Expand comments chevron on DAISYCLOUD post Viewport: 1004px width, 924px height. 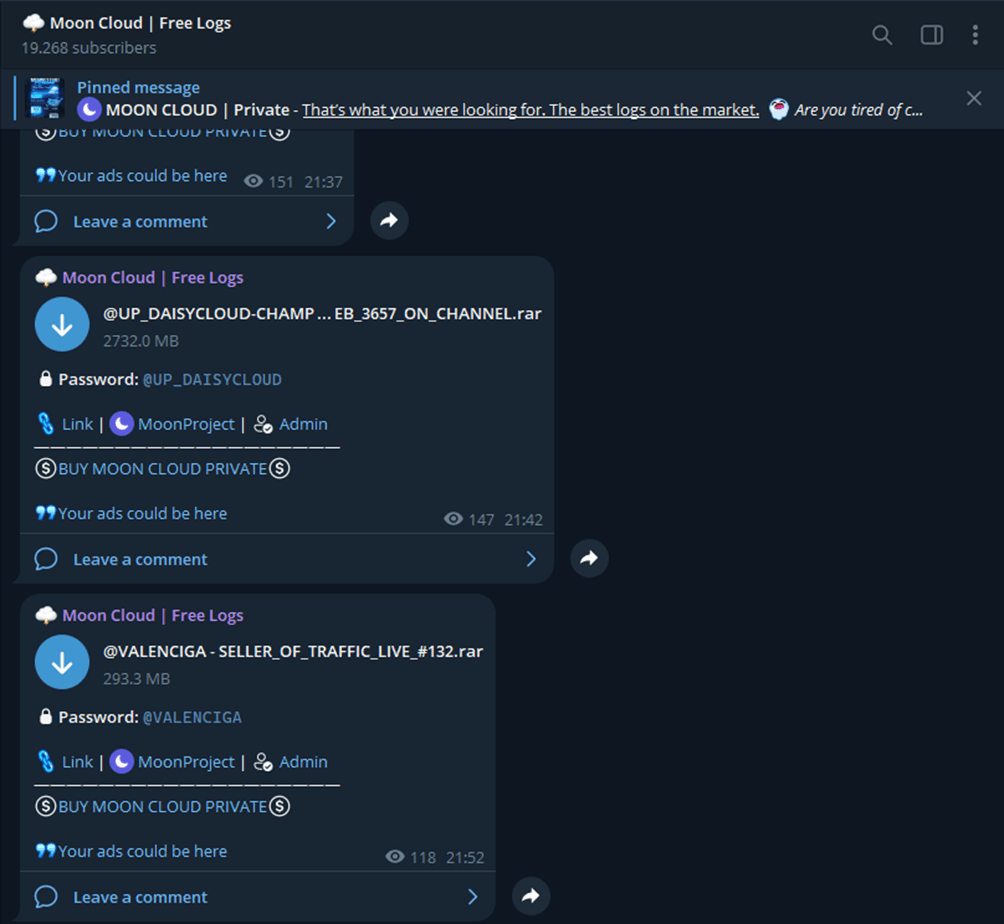click(x=531, y=559)
